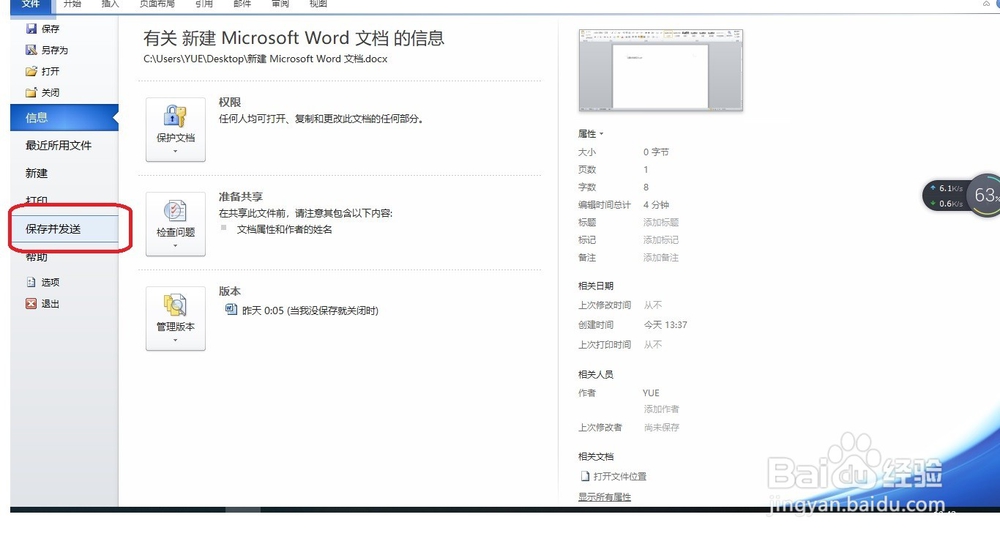The width and height of the screenshot is (1000, 539).
Task: Click the Versions (版本) heading
Action: pos(230,291)
